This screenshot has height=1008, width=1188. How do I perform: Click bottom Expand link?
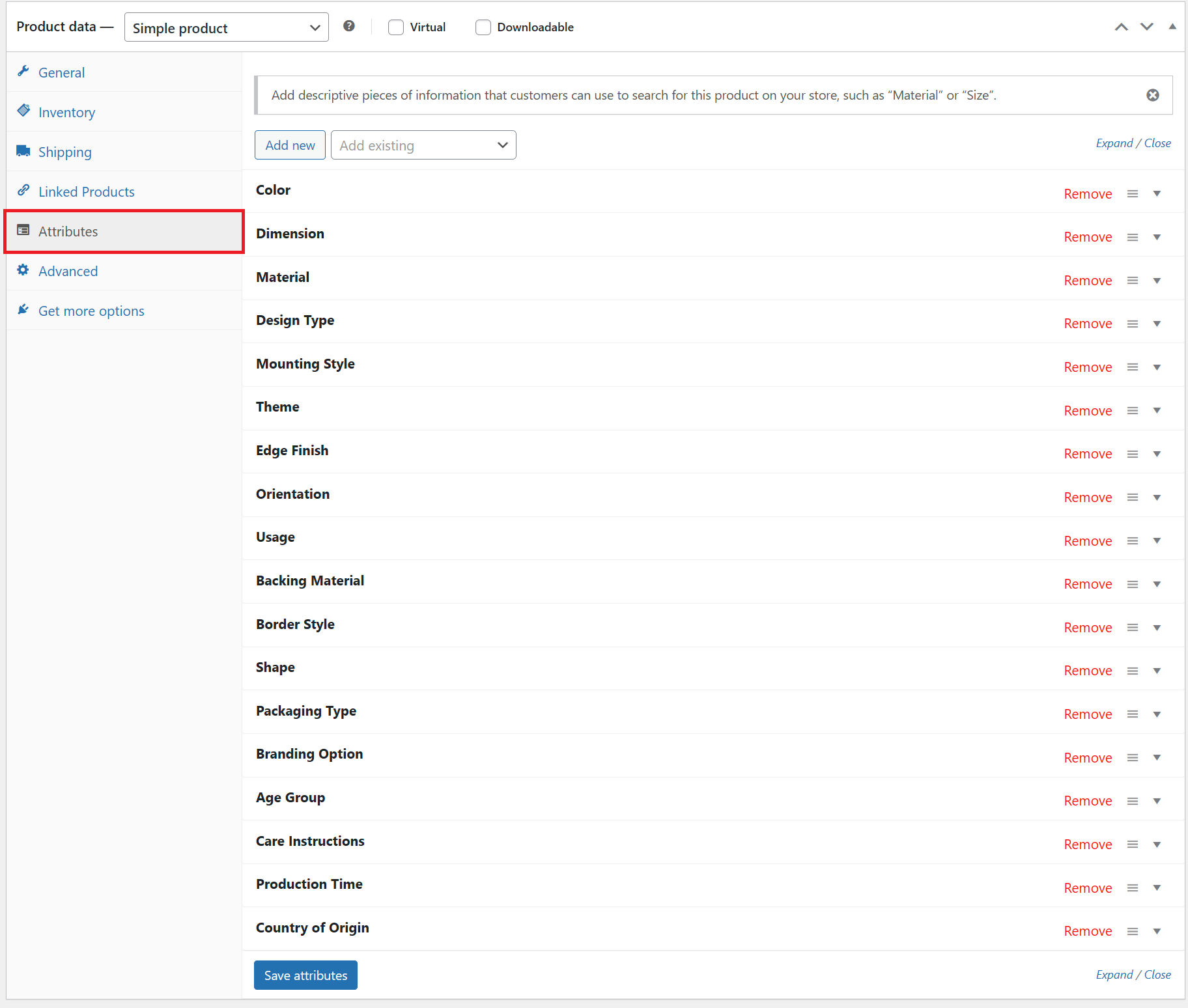point(1114,975)
